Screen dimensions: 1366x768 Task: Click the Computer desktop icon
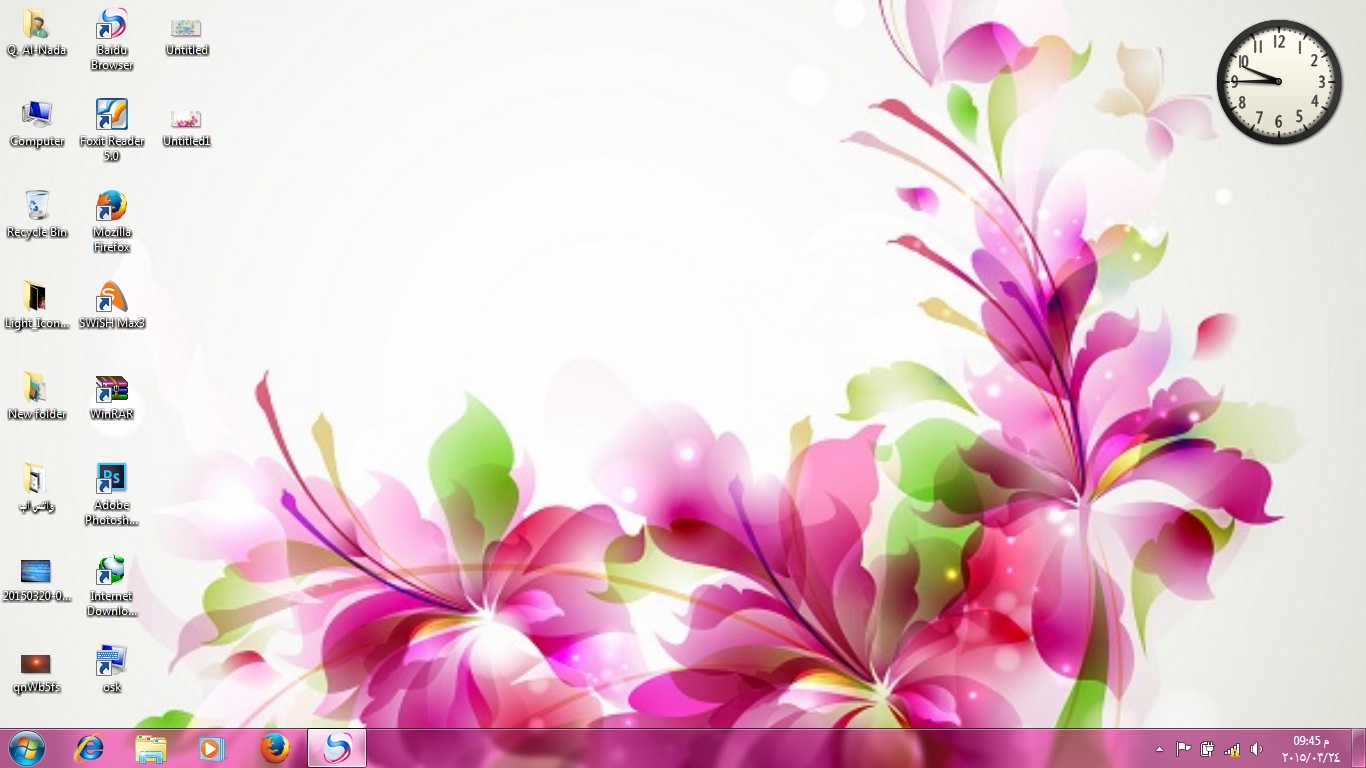37,116
